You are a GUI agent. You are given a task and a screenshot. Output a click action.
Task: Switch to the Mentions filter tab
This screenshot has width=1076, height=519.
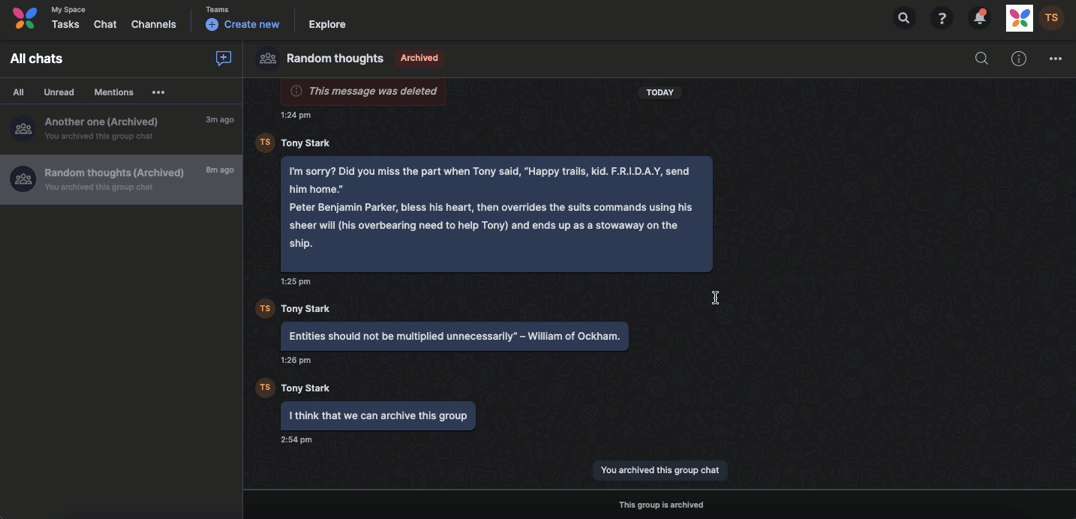coord(114,92)
